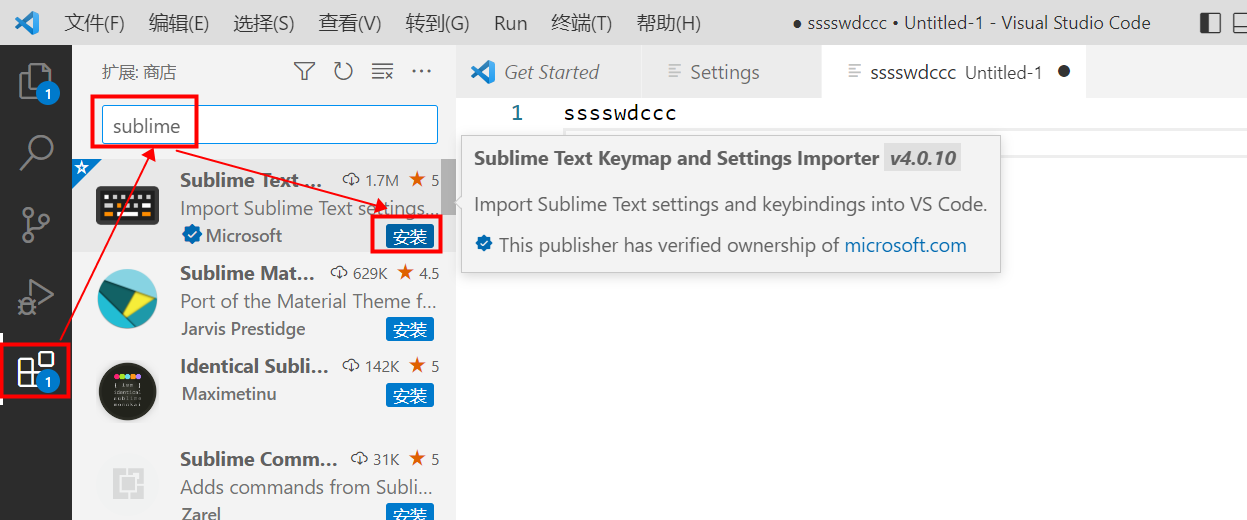Switch to the Settings tab
This screenshot has width=1247, height=520.
732,72
